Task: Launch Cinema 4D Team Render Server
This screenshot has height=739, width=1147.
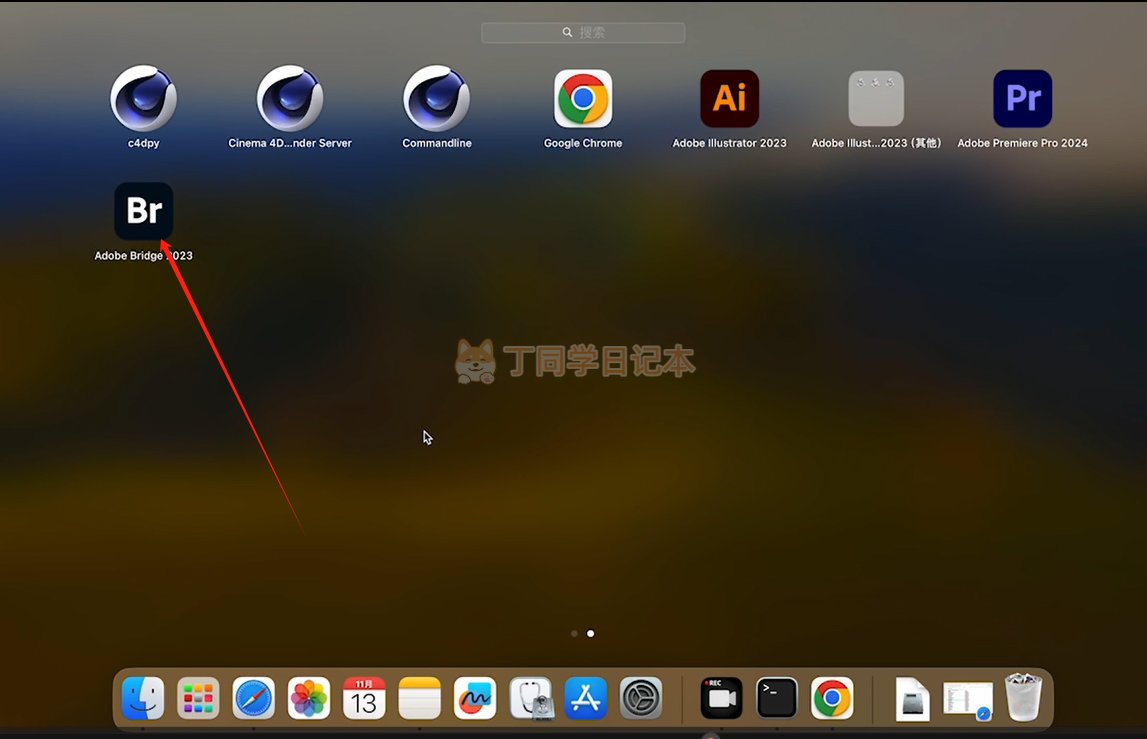Action: click(290, 99)
